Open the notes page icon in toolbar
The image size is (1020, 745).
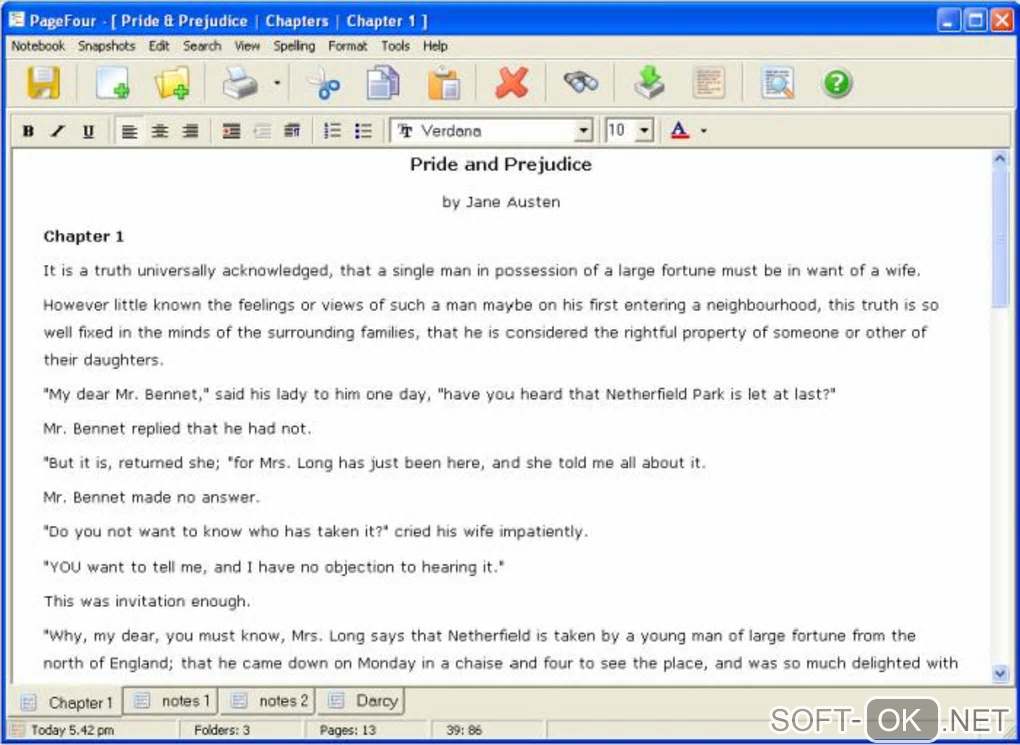(x=709, y=83)
